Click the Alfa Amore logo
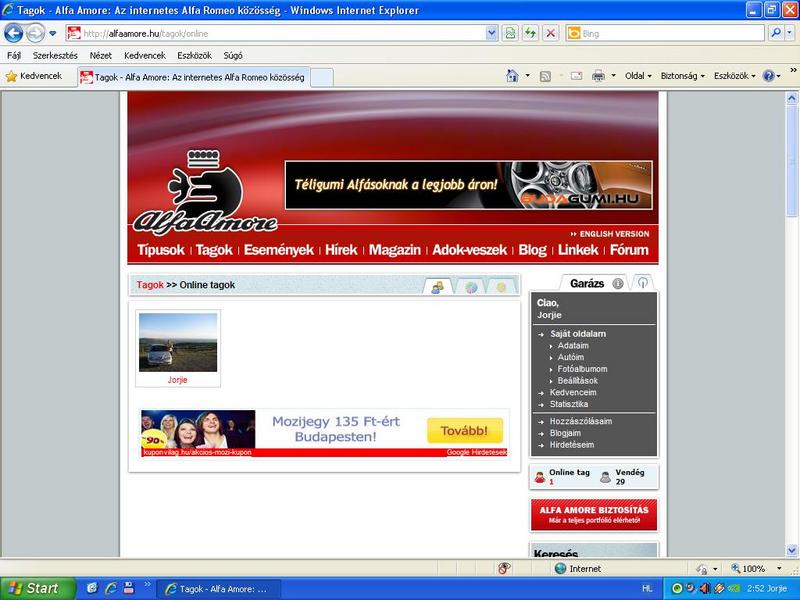The height and width of the screenshot is (600, 800). pos(205,192)
